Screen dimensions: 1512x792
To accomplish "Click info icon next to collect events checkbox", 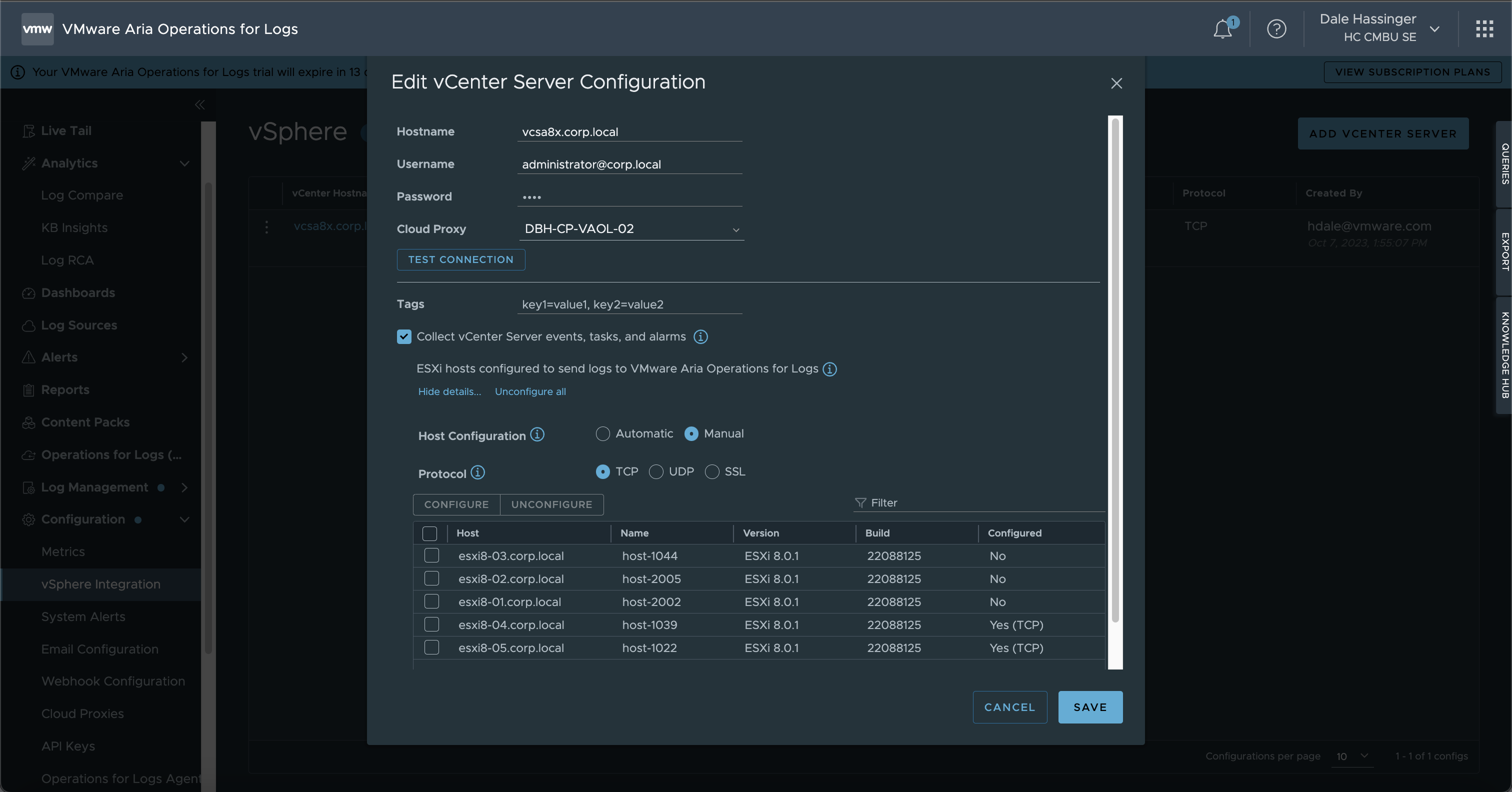I will point(700,336).
